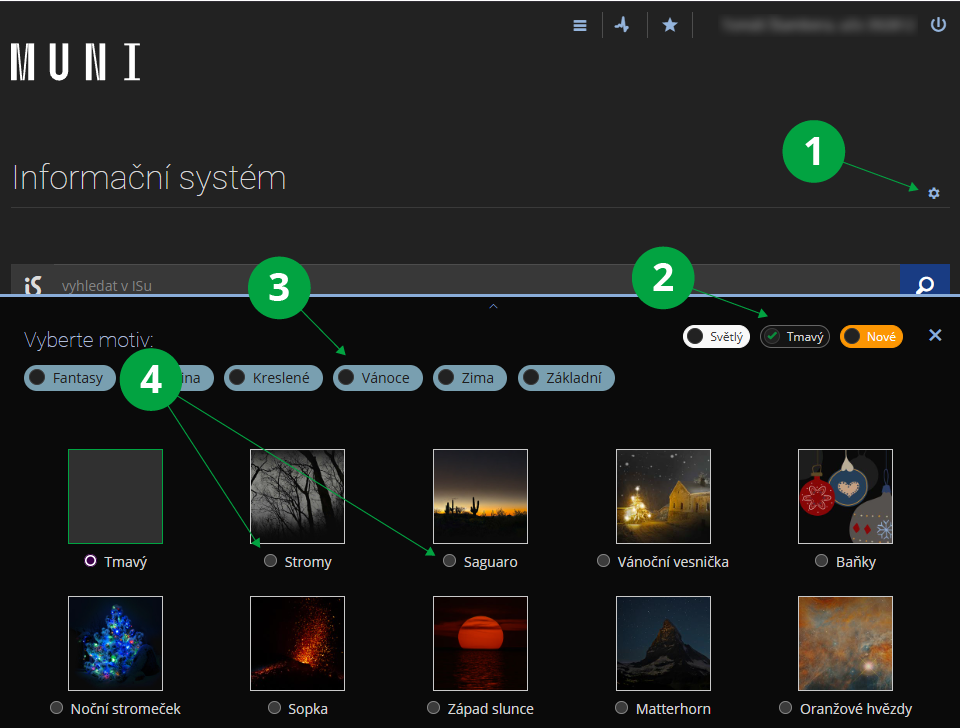
Task: Click the Baňky ornaments thumbnail
Action: click(845, 496)
